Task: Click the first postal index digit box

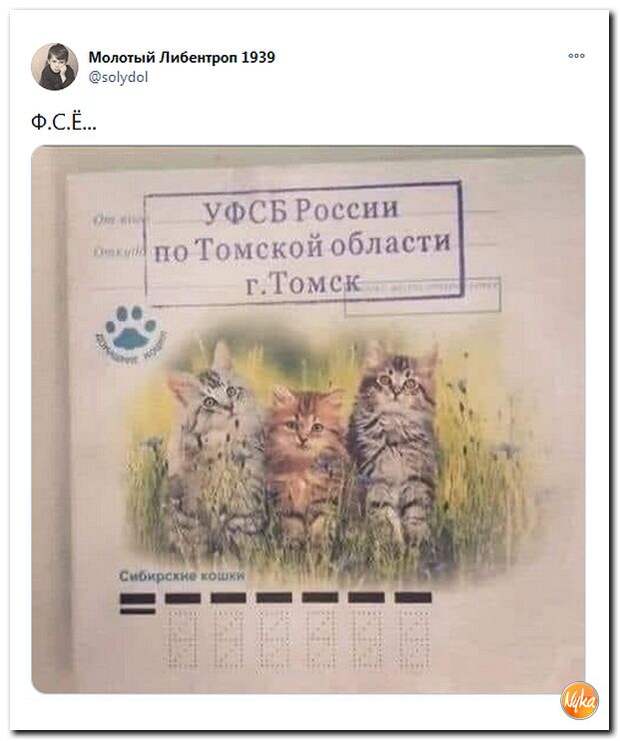Action: pyautogui.click(x=183, y=638)
